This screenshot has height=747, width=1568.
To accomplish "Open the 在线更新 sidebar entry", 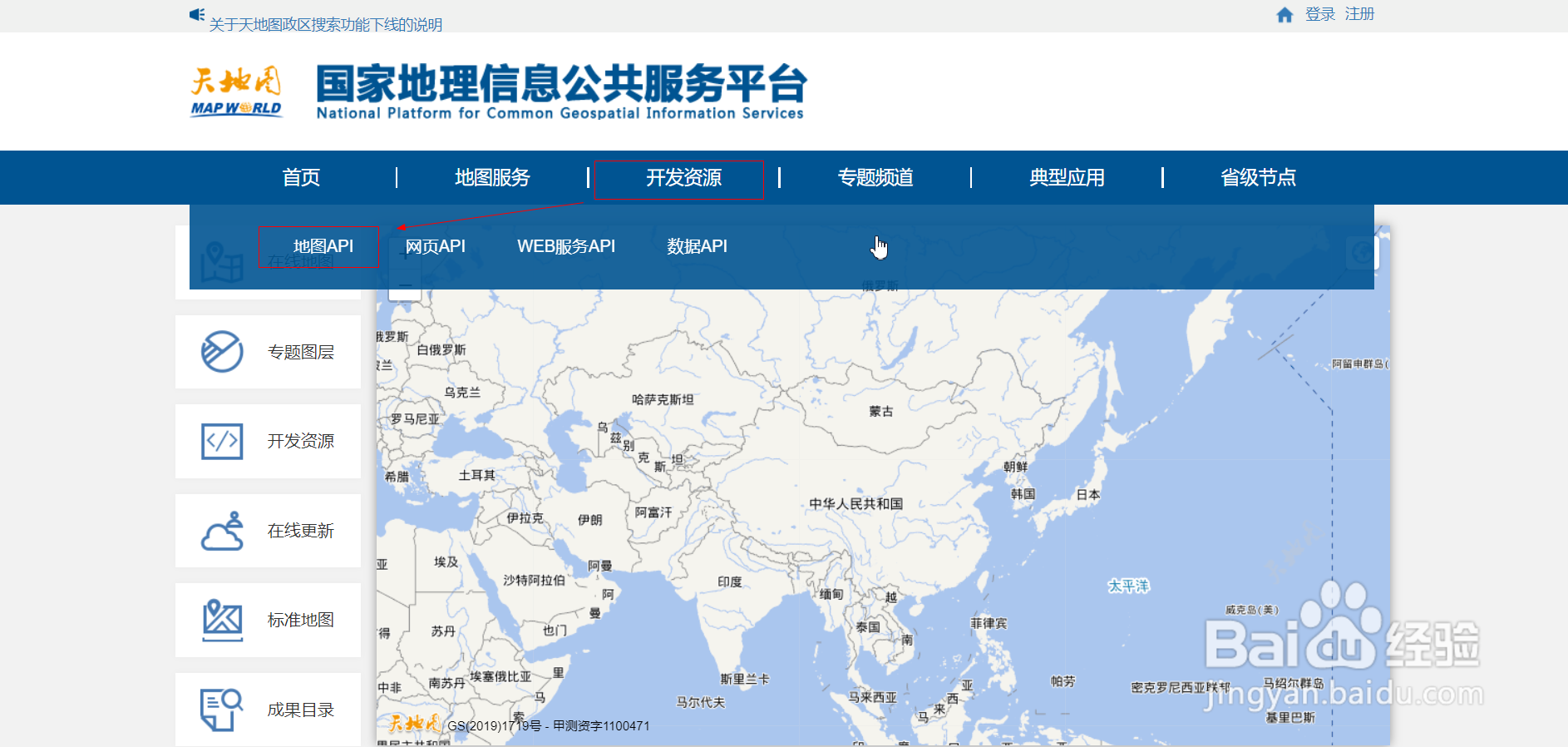I will pyautogui.click(x=268, y=531).
